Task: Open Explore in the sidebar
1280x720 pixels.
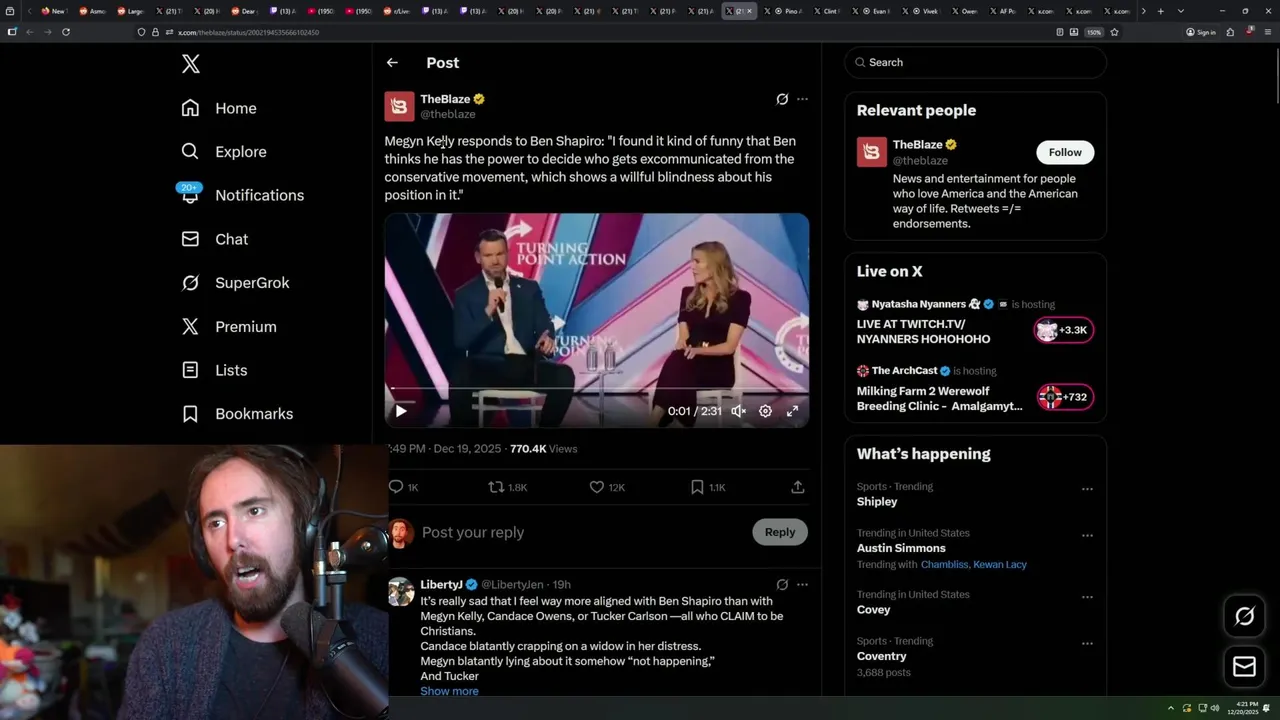Action: 224,152
